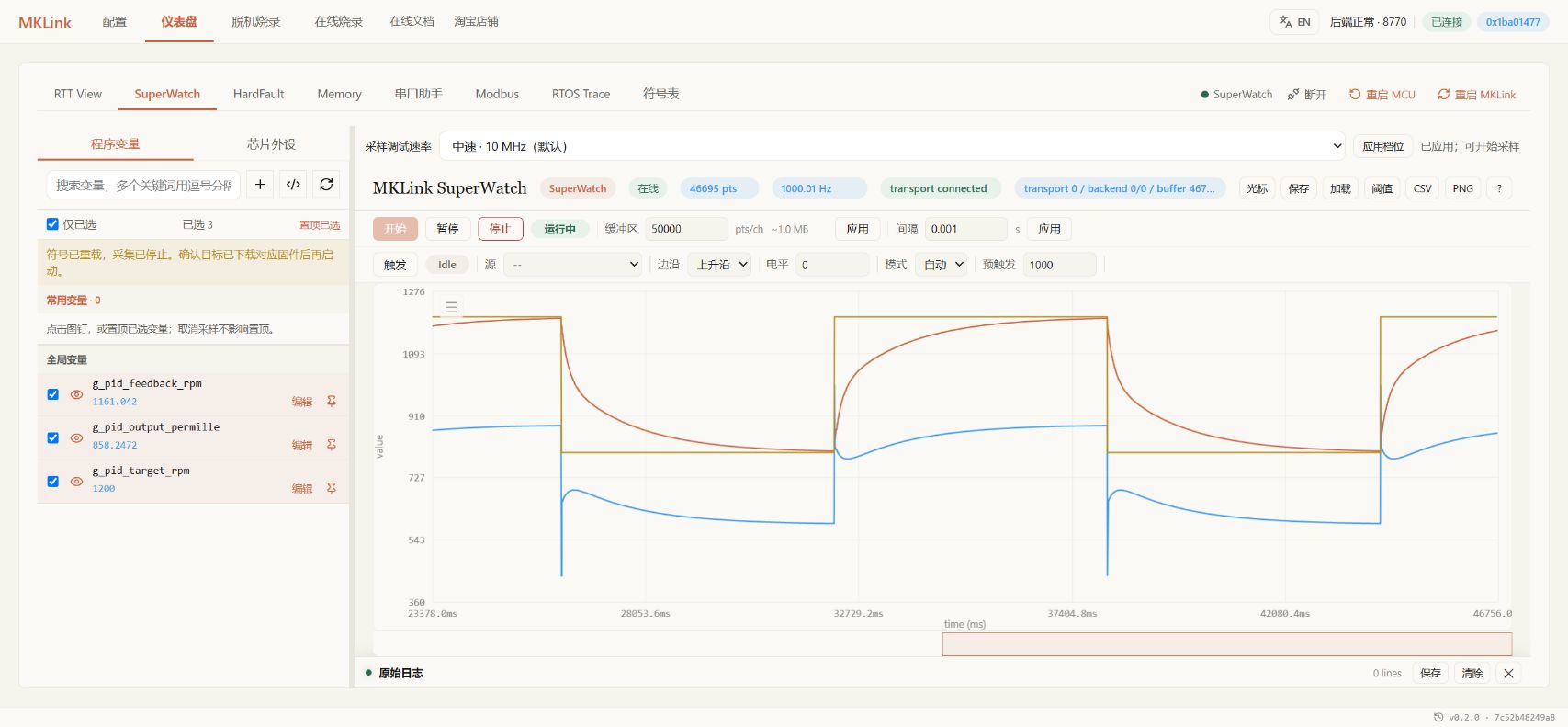The height and width of the screenshot is (727, 1568).
Task: Hide g_pid_target_rpm with its eye icon
Action: tap(77, 482)
